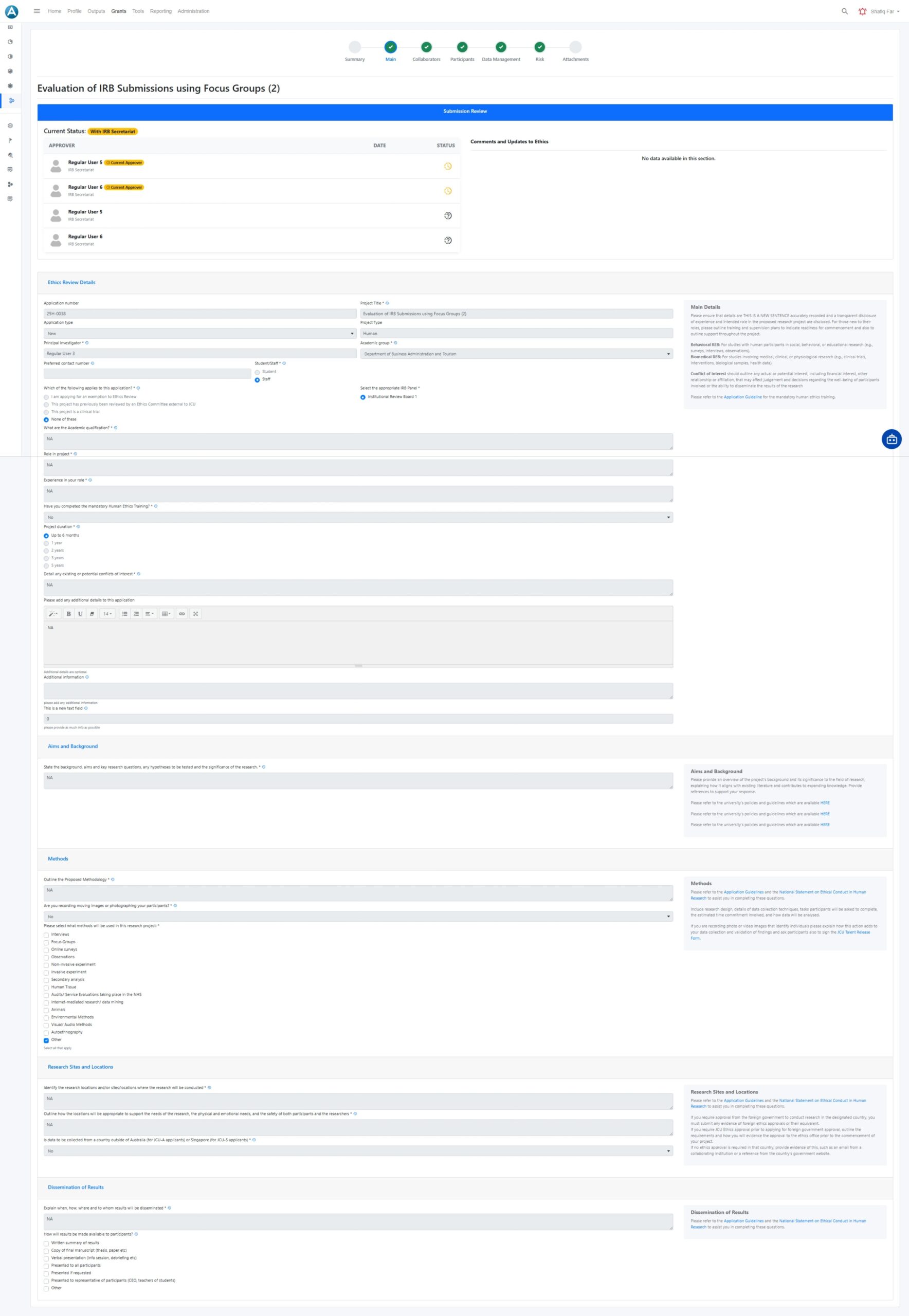
Task: Toggle bold formatting in text editor
Action: 68,613
